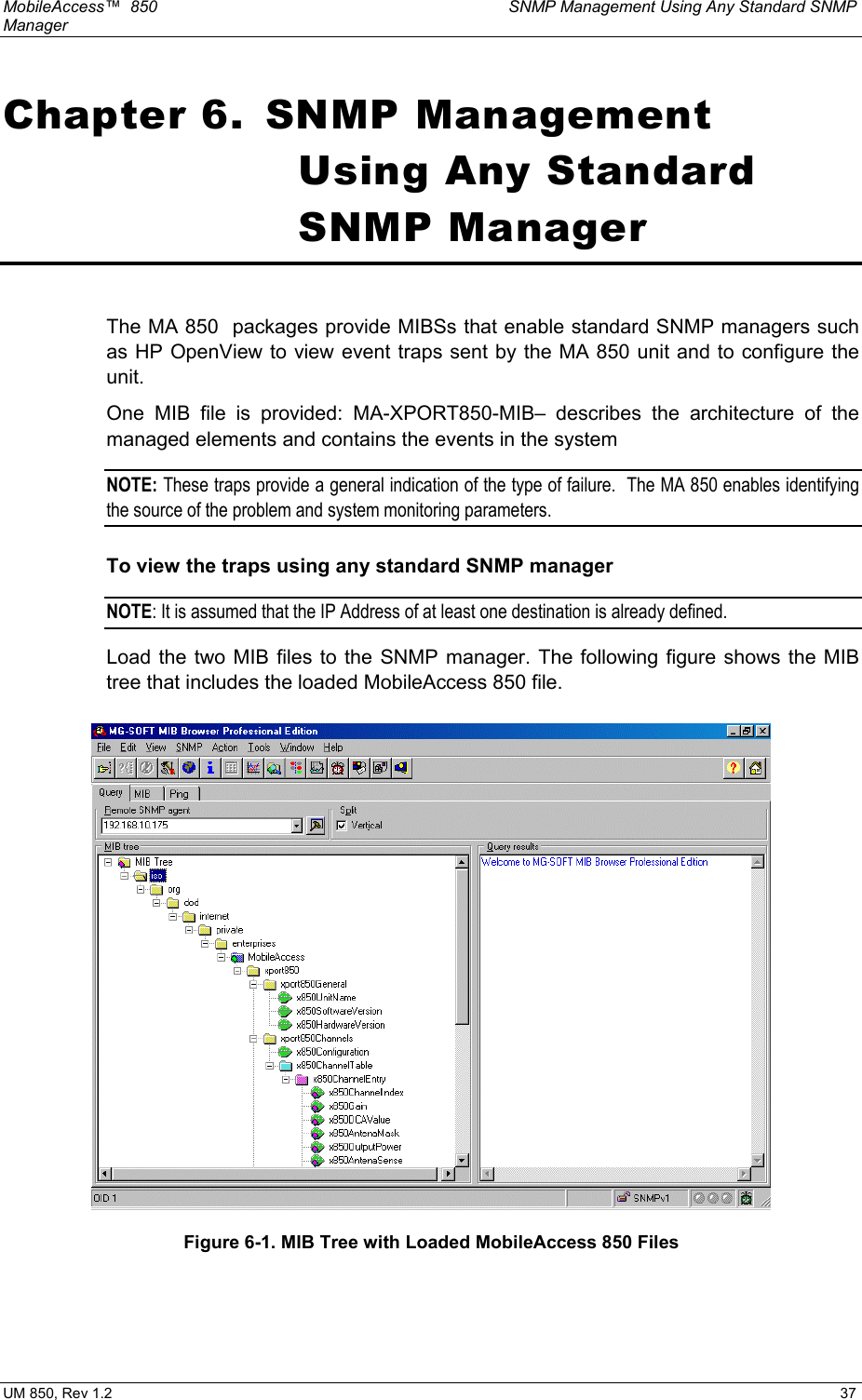The width and height of the screenshot is (862, 1400).
Task: Click the yellow question mark help icon
Action: (734, 768)
